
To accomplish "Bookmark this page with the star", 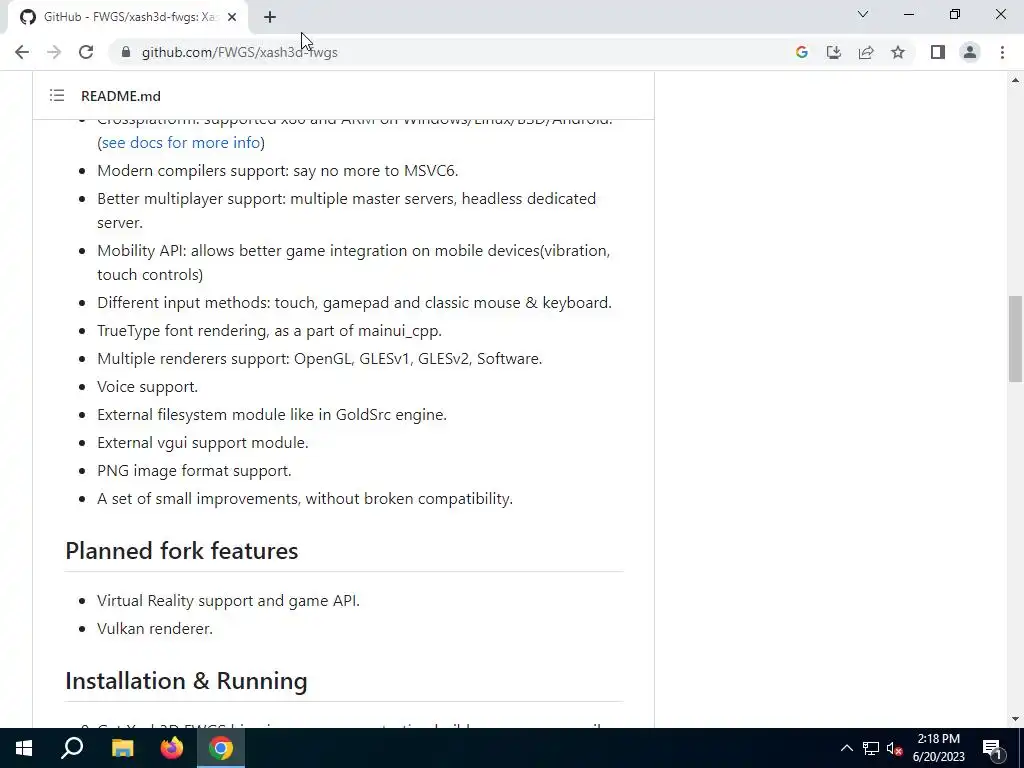I will [898, 52].
